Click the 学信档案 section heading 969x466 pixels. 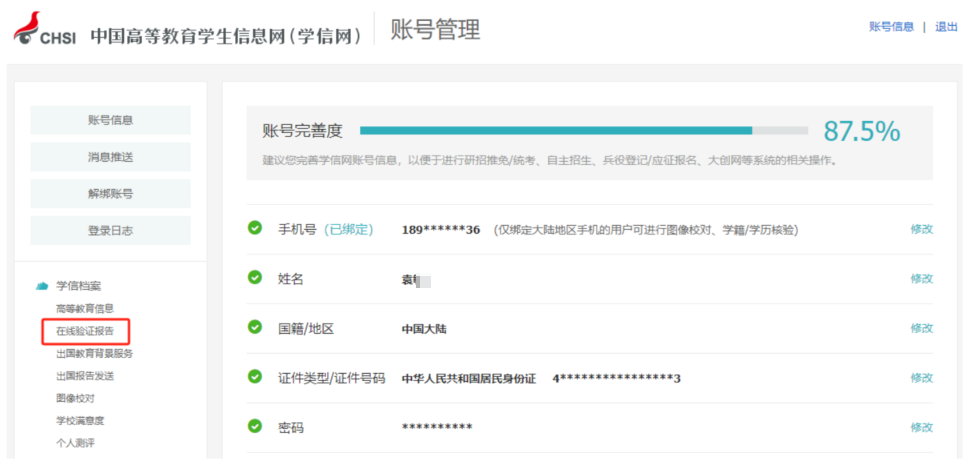tap(79, 286)
